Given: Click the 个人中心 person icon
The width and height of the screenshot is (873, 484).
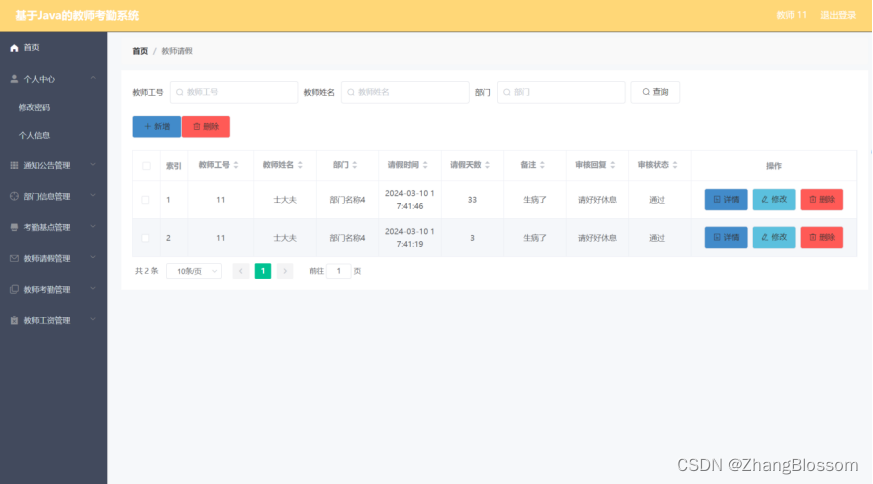Looking at the screenshot, I should pos(14,79).
